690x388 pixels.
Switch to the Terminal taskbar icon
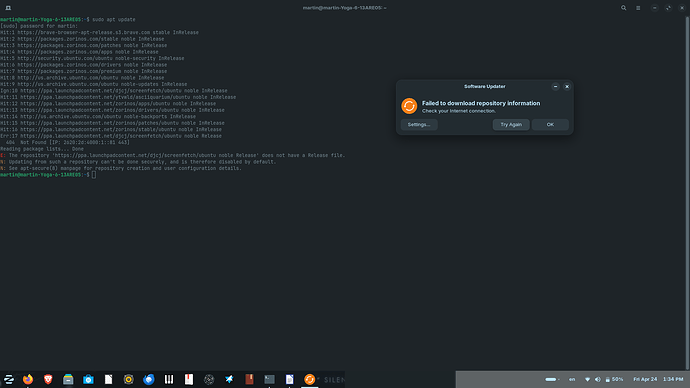click(269, 379)
